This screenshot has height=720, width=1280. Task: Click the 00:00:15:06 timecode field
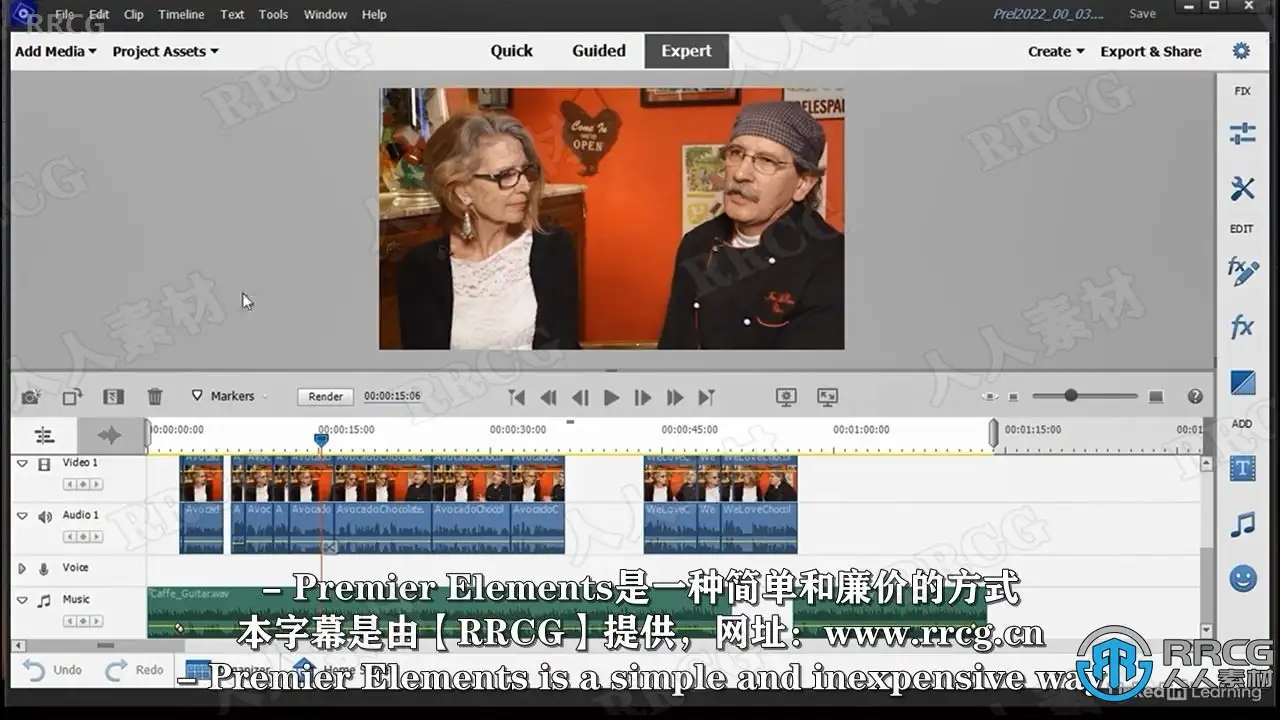click(392, 397)
